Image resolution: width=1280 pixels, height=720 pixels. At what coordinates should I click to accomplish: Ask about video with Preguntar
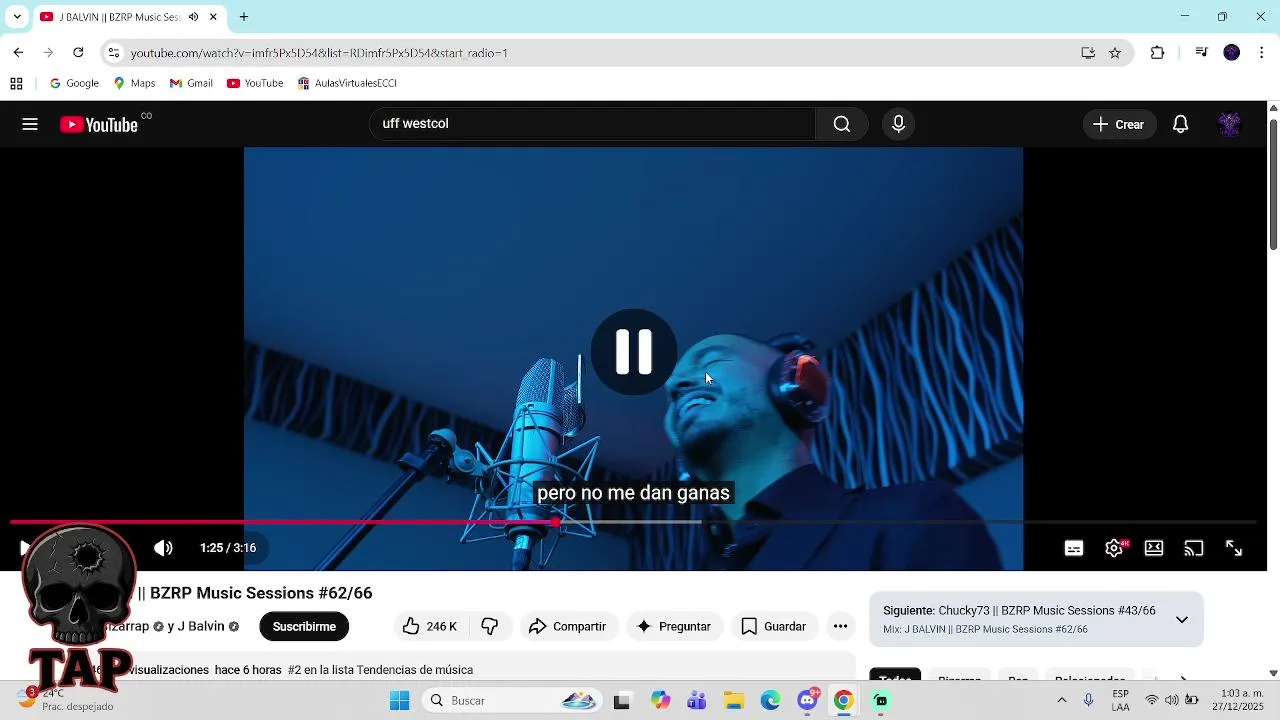(674, 627)
